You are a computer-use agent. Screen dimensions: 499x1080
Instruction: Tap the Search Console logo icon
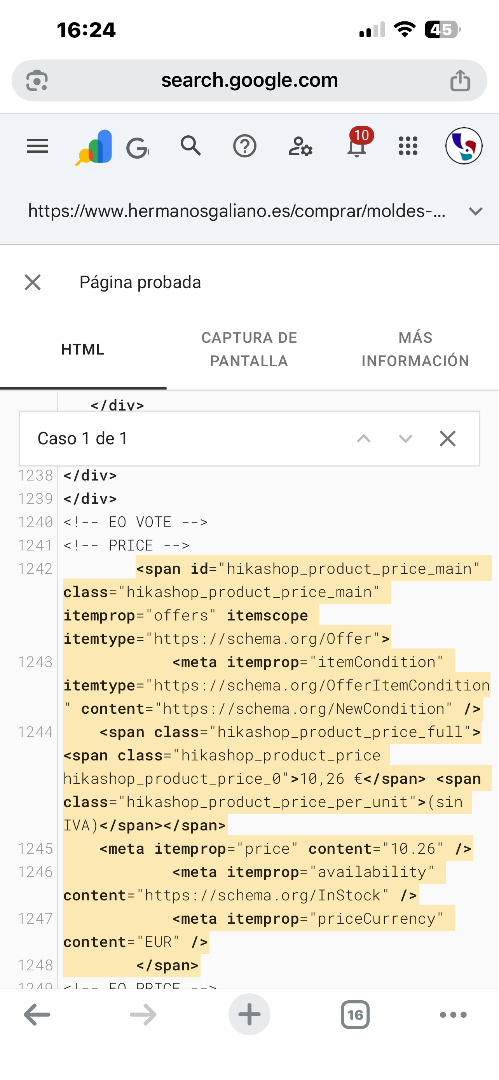point(94,147)
